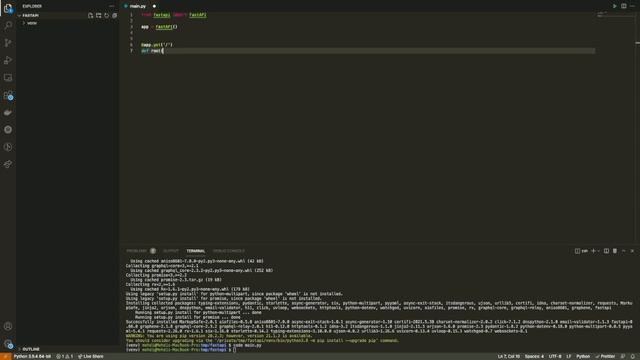
Task: Open the Manage settings gear
Action: pos(8,344)
